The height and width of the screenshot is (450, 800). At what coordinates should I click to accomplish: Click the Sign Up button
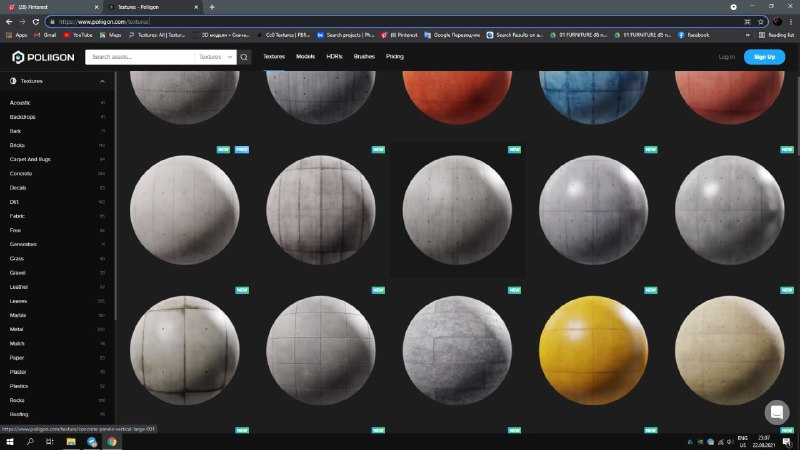[764, 57]
